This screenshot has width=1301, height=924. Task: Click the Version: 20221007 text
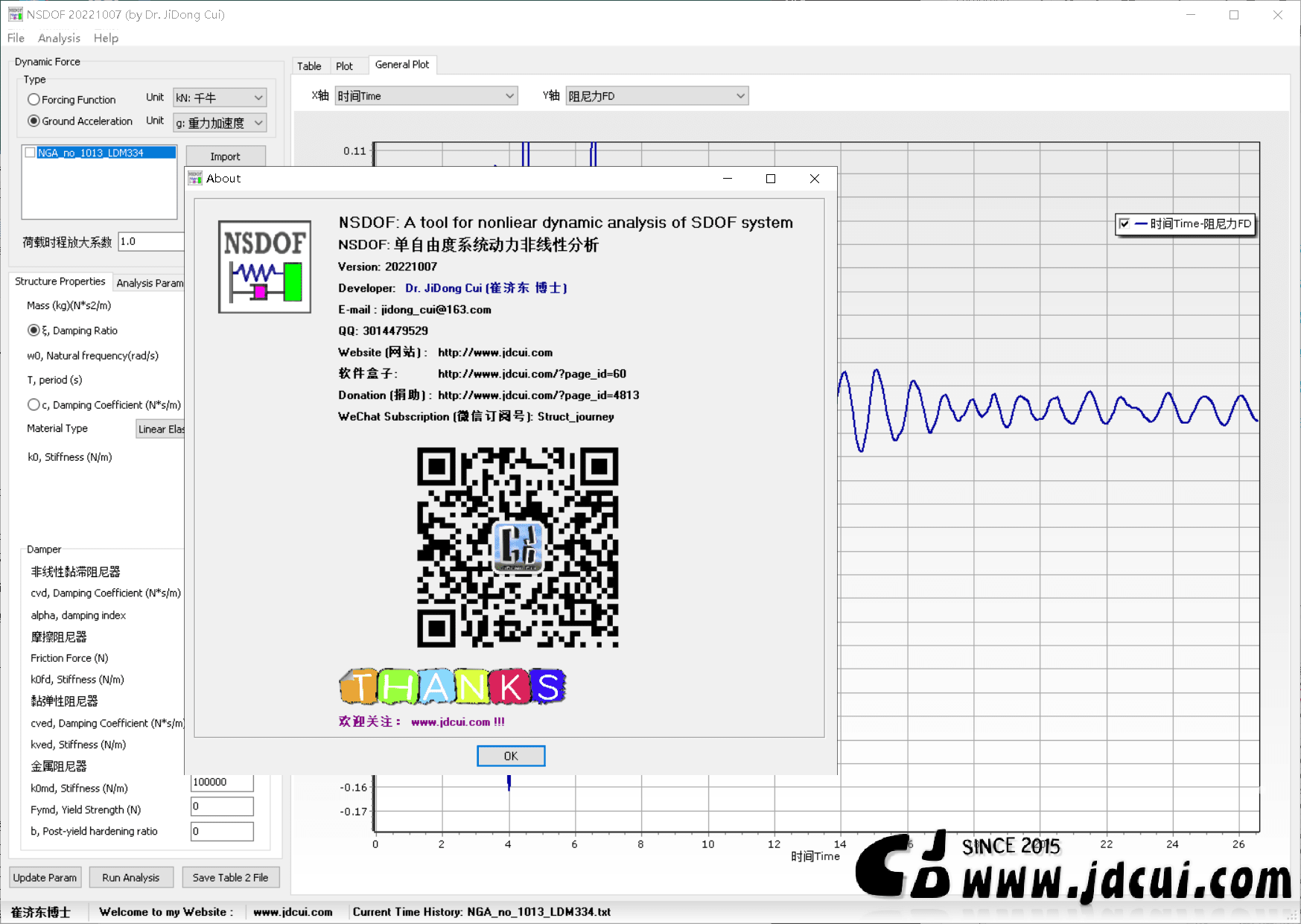pyautogui.click(x=387, y=267)
